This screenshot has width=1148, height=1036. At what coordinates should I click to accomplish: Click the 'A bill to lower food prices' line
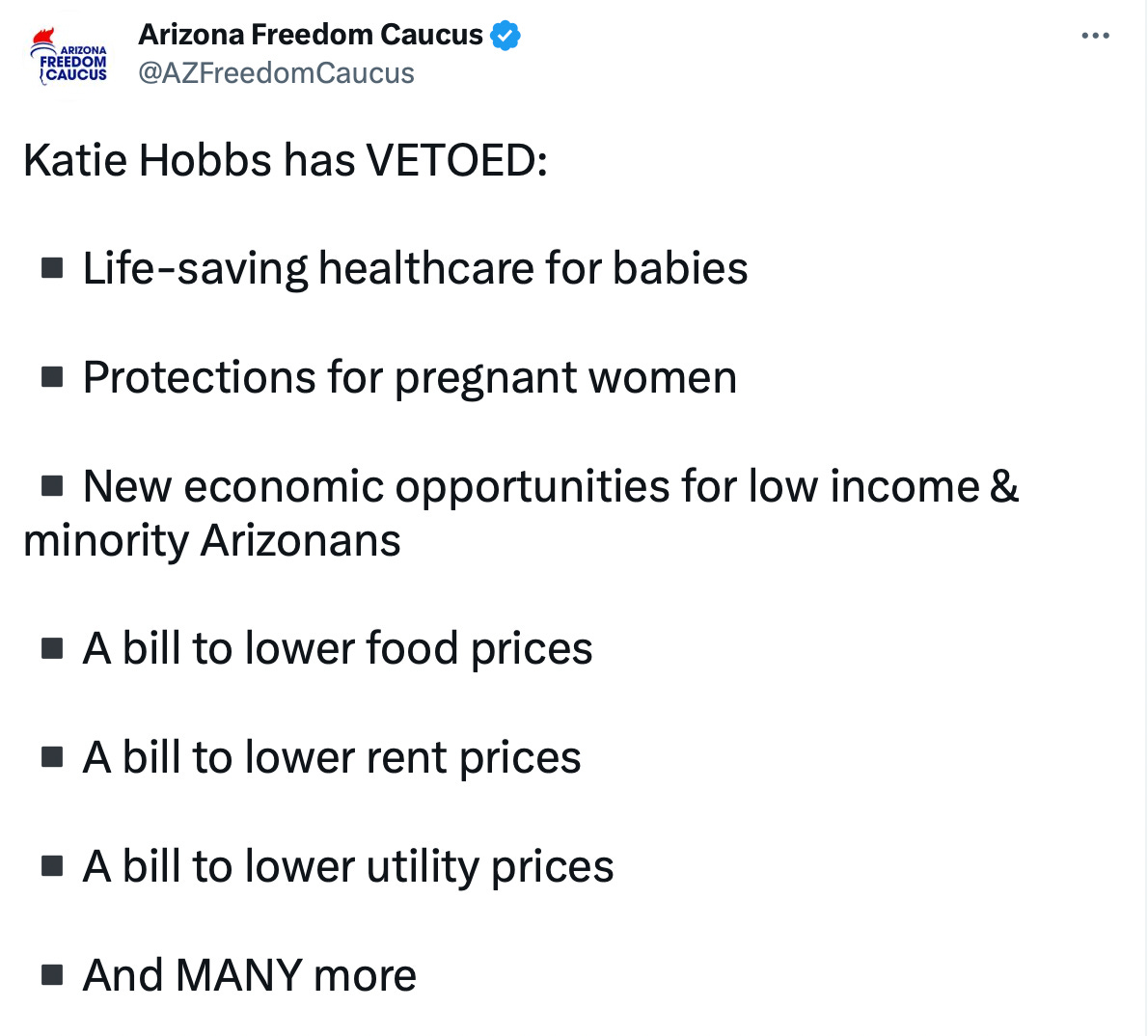click(338, 648)
